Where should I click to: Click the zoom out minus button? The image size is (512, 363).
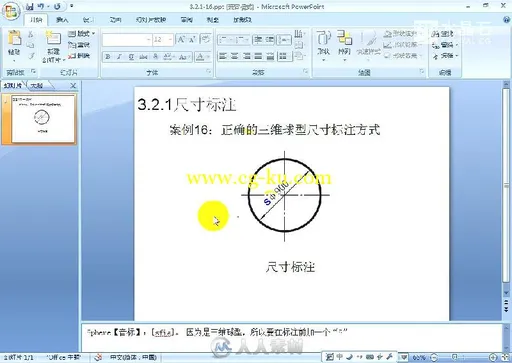[x=434, y=357]
